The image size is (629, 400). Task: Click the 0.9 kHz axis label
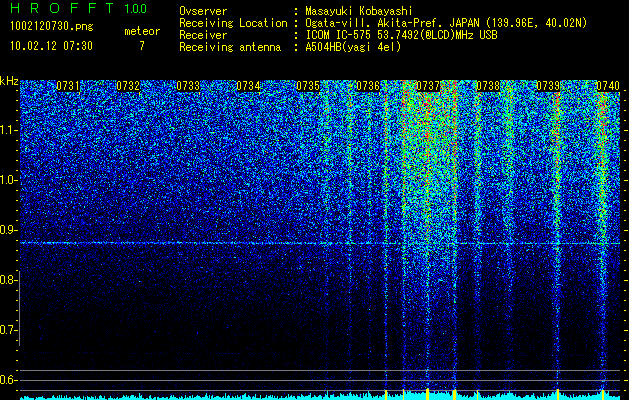tap(8, 230)
